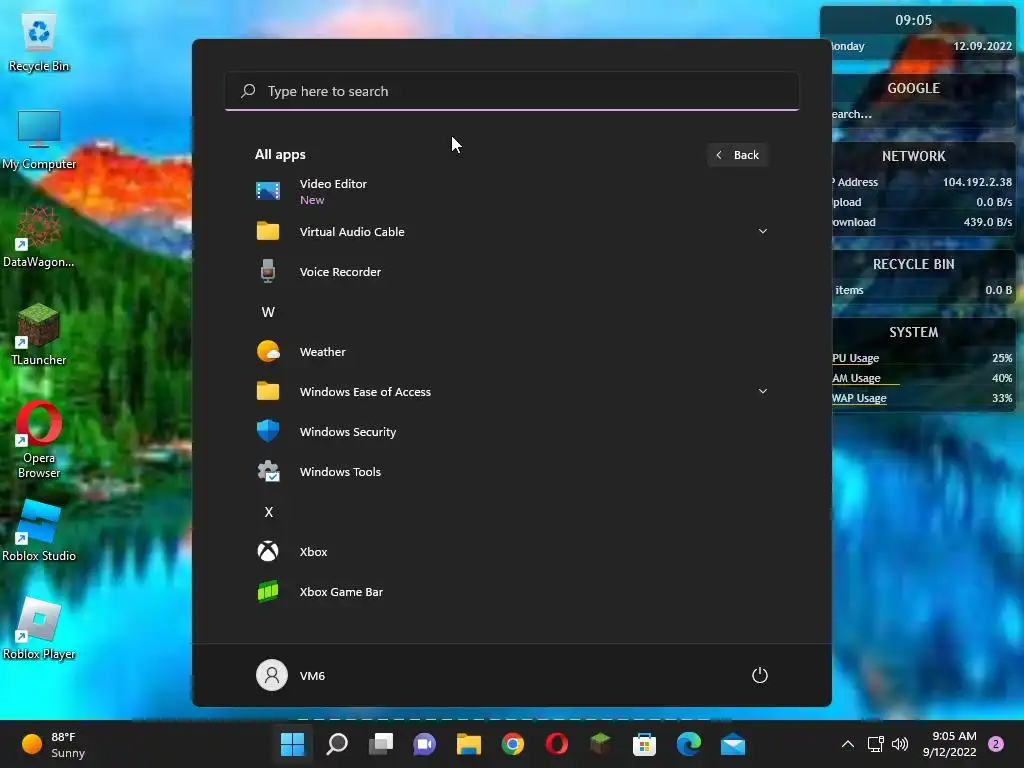Open the Chat icon on taskbar
This screenshot has width=1024, height=768.
pos(424,744)
